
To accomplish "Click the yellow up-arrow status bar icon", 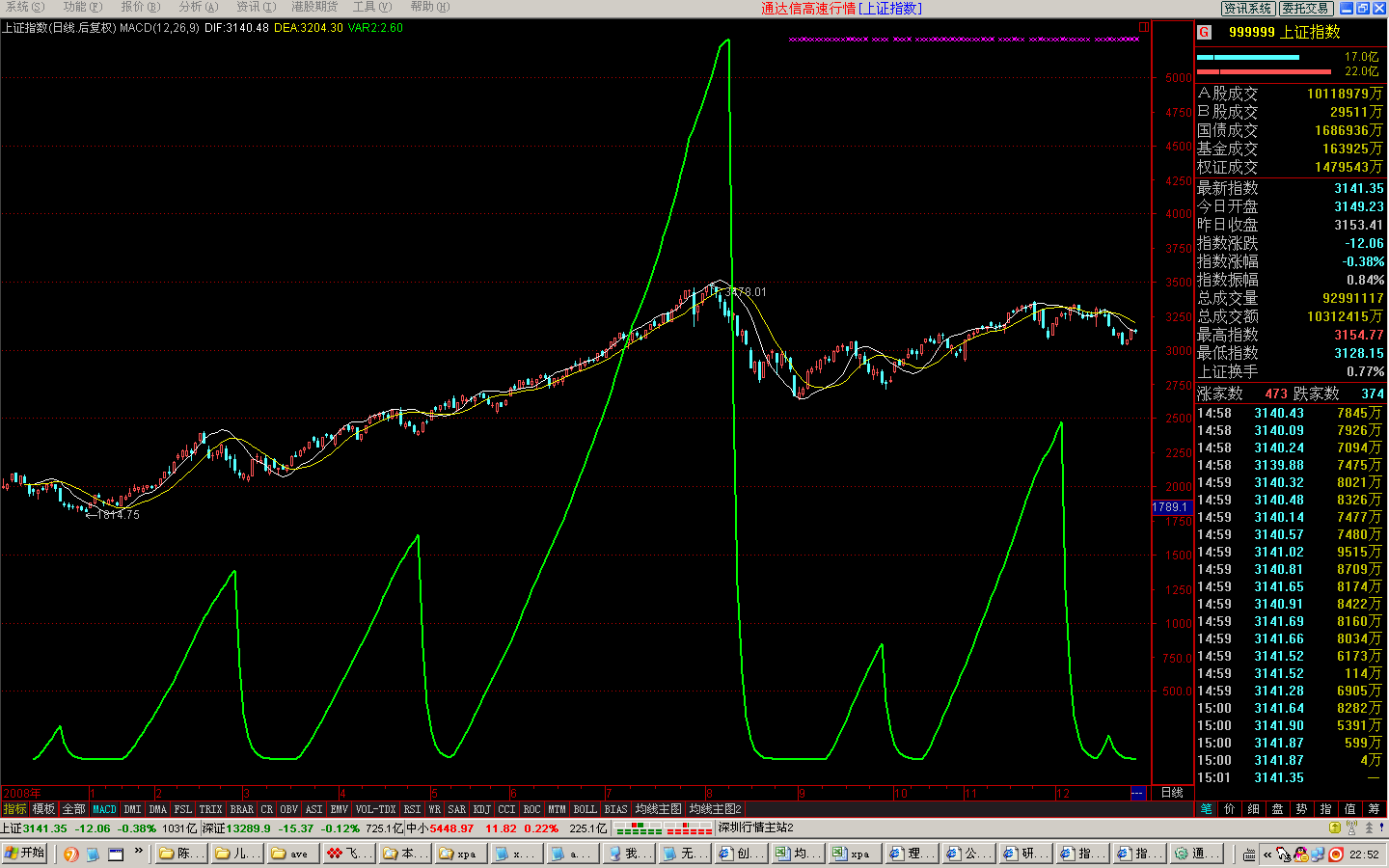I will pyautogui.click(x=1335, y=827).
